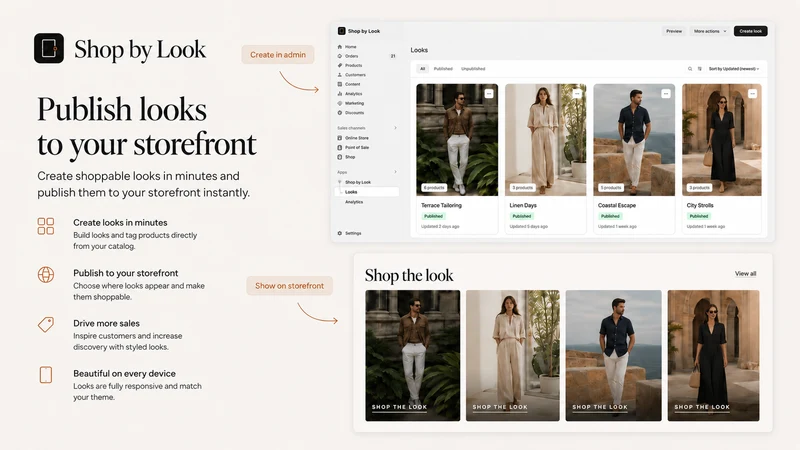Click the large Shop by Look app logo
Viewport: 800px width, 450px height.
pos(49,48)
